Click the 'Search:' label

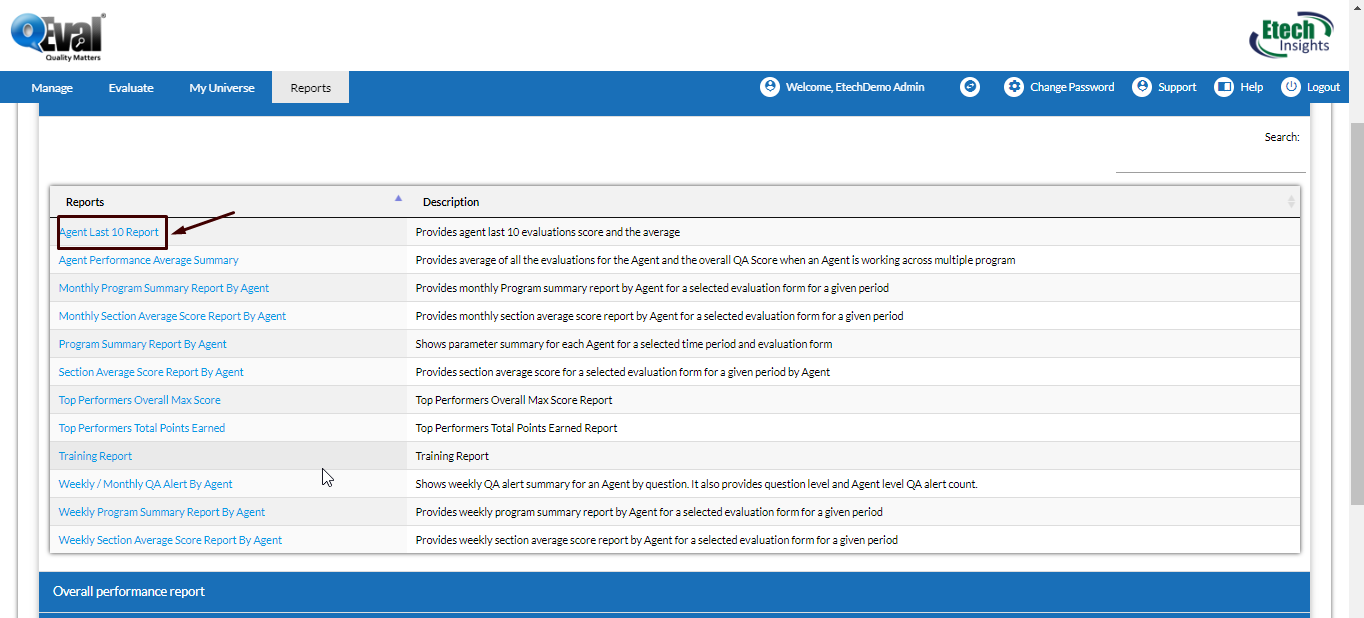pyautogui.click(x=1282, y=137)
